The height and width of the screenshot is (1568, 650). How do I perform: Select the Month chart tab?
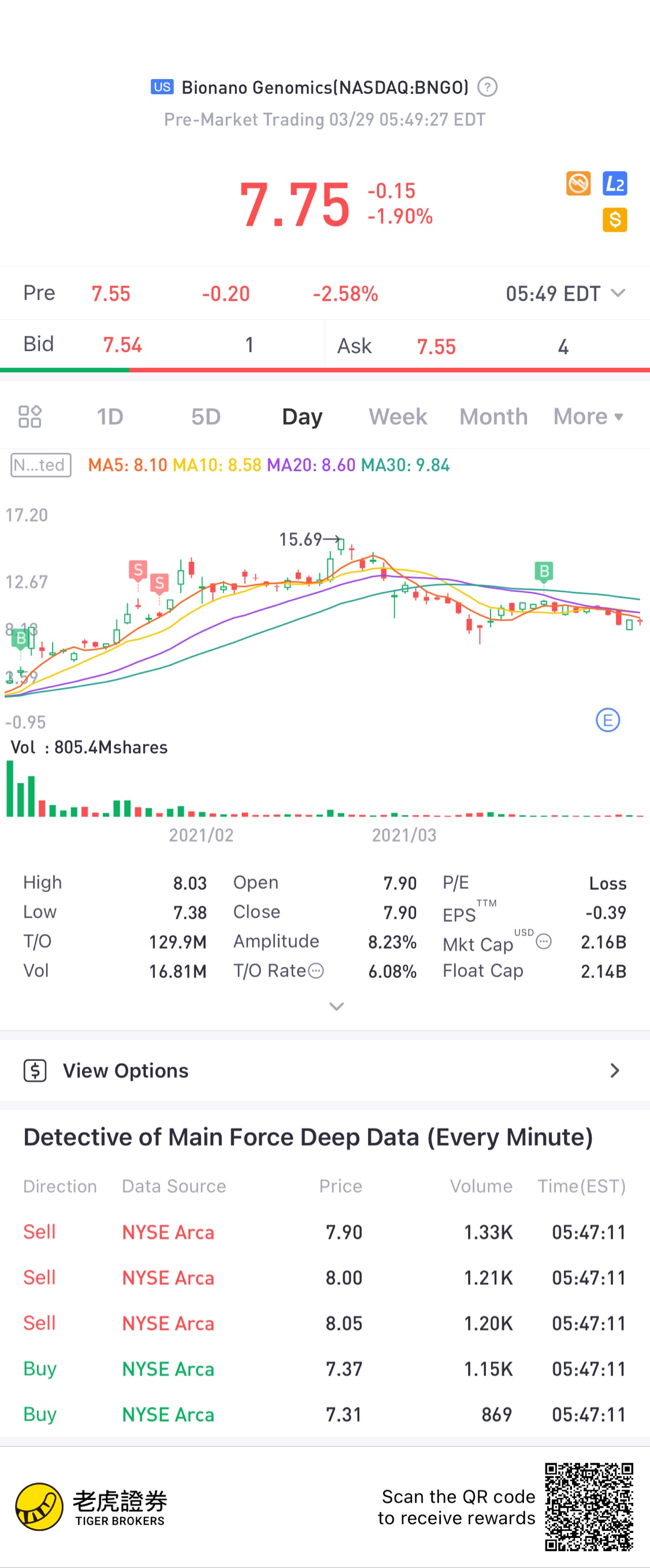(493, 416)
